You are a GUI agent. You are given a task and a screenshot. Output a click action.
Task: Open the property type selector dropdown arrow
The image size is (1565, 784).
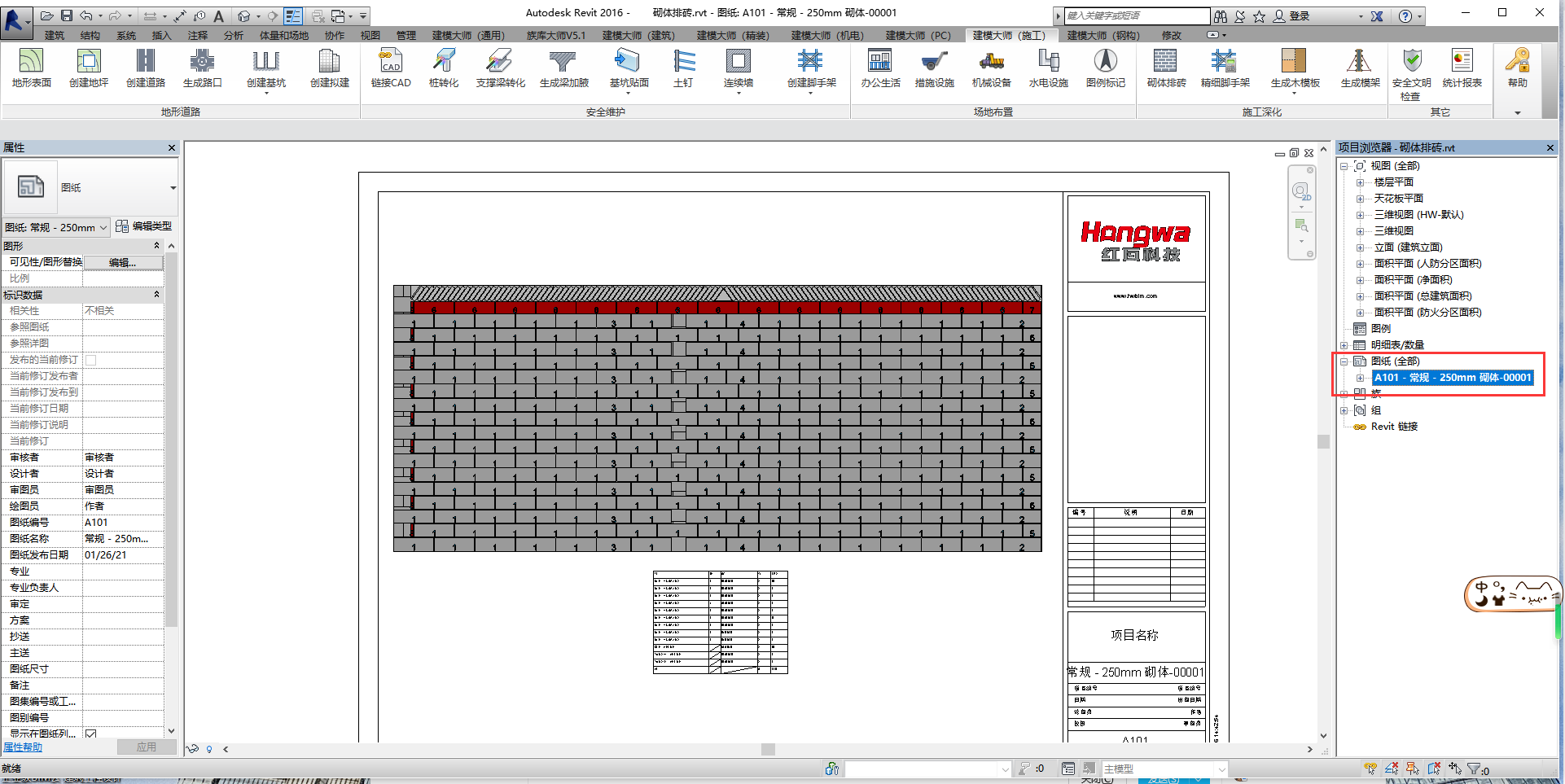[173, 188]
